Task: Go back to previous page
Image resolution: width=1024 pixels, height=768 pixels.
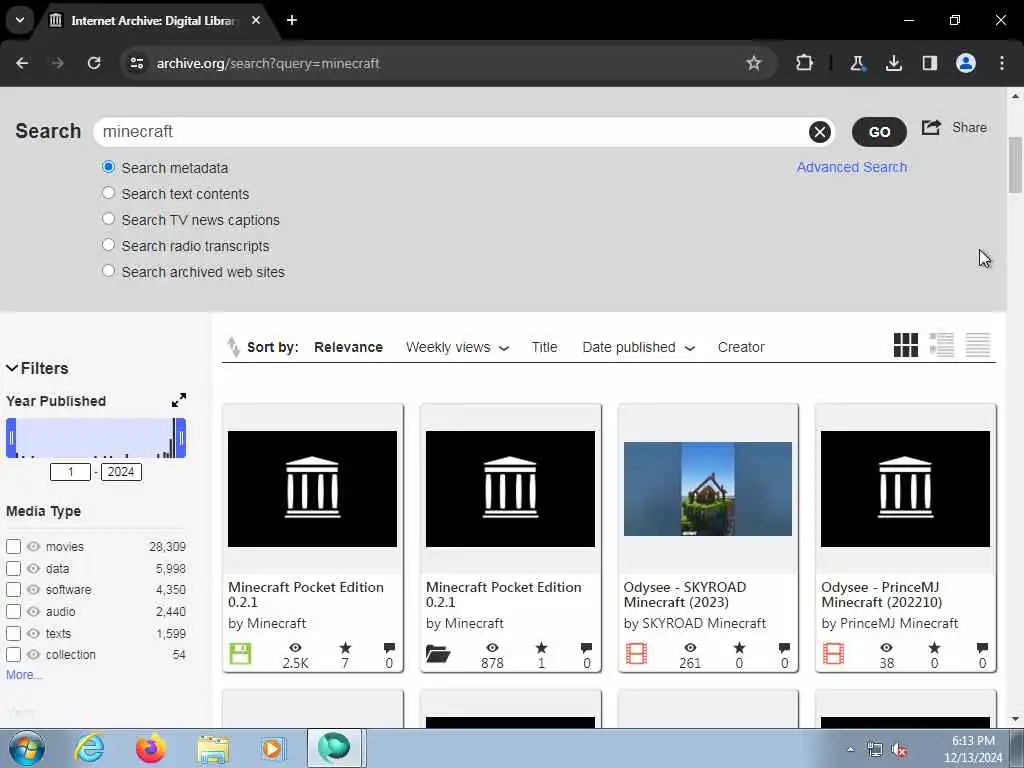Action: pos(22,63)
